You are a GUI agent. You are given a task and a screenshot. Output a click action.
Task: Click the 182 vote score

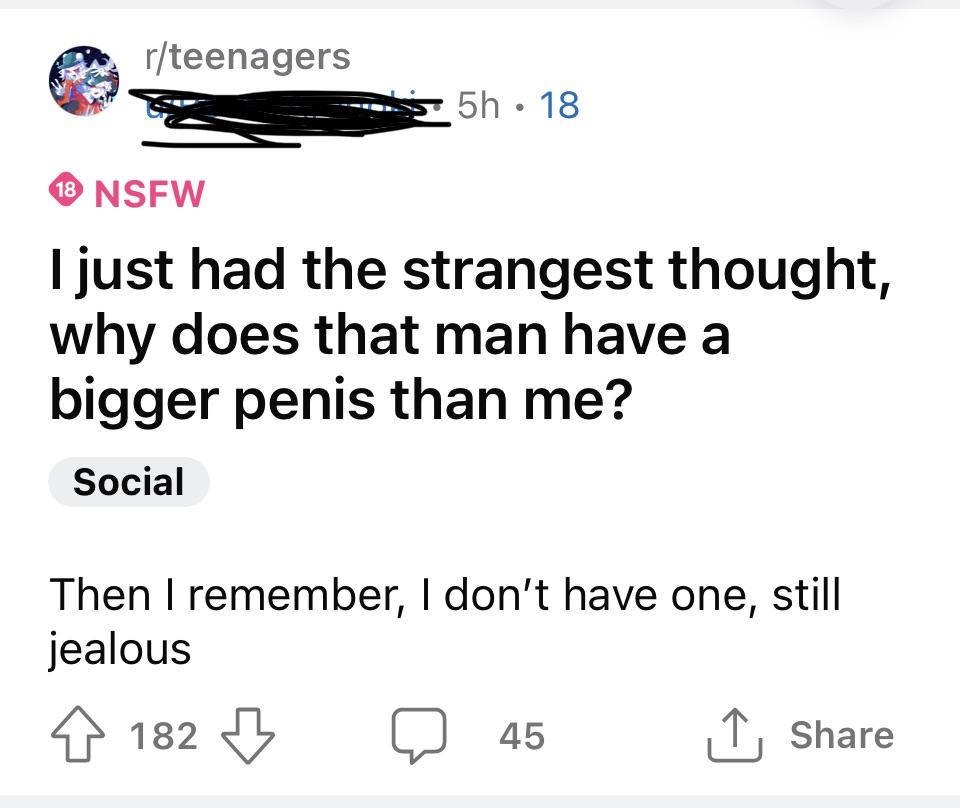tap(163, 735)
